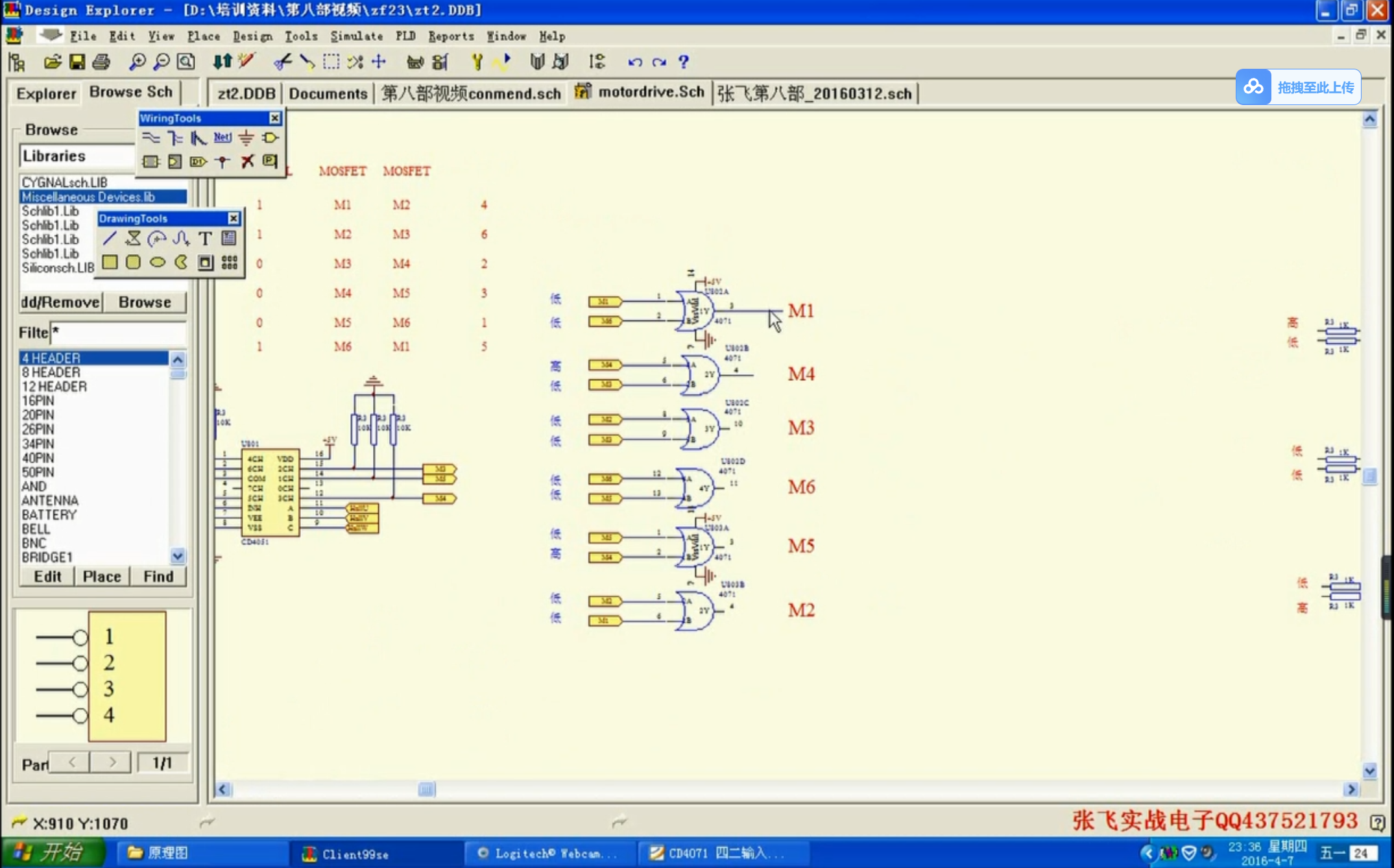The height and width of the screenshot is (868, 1394).
Task: Select the Ellipse tool in DrawingTools
Action: point(157,262)
